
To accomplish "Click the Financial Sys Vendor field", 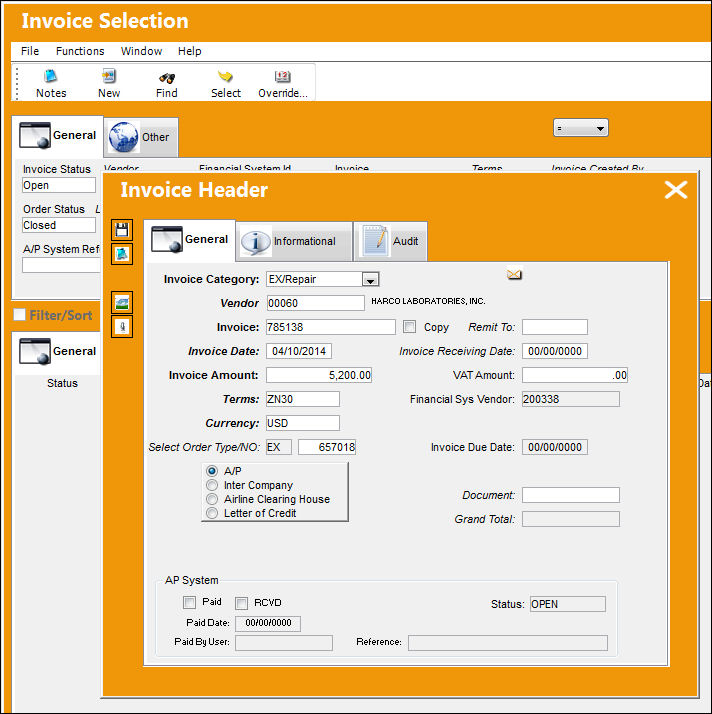I will [571, 399].
